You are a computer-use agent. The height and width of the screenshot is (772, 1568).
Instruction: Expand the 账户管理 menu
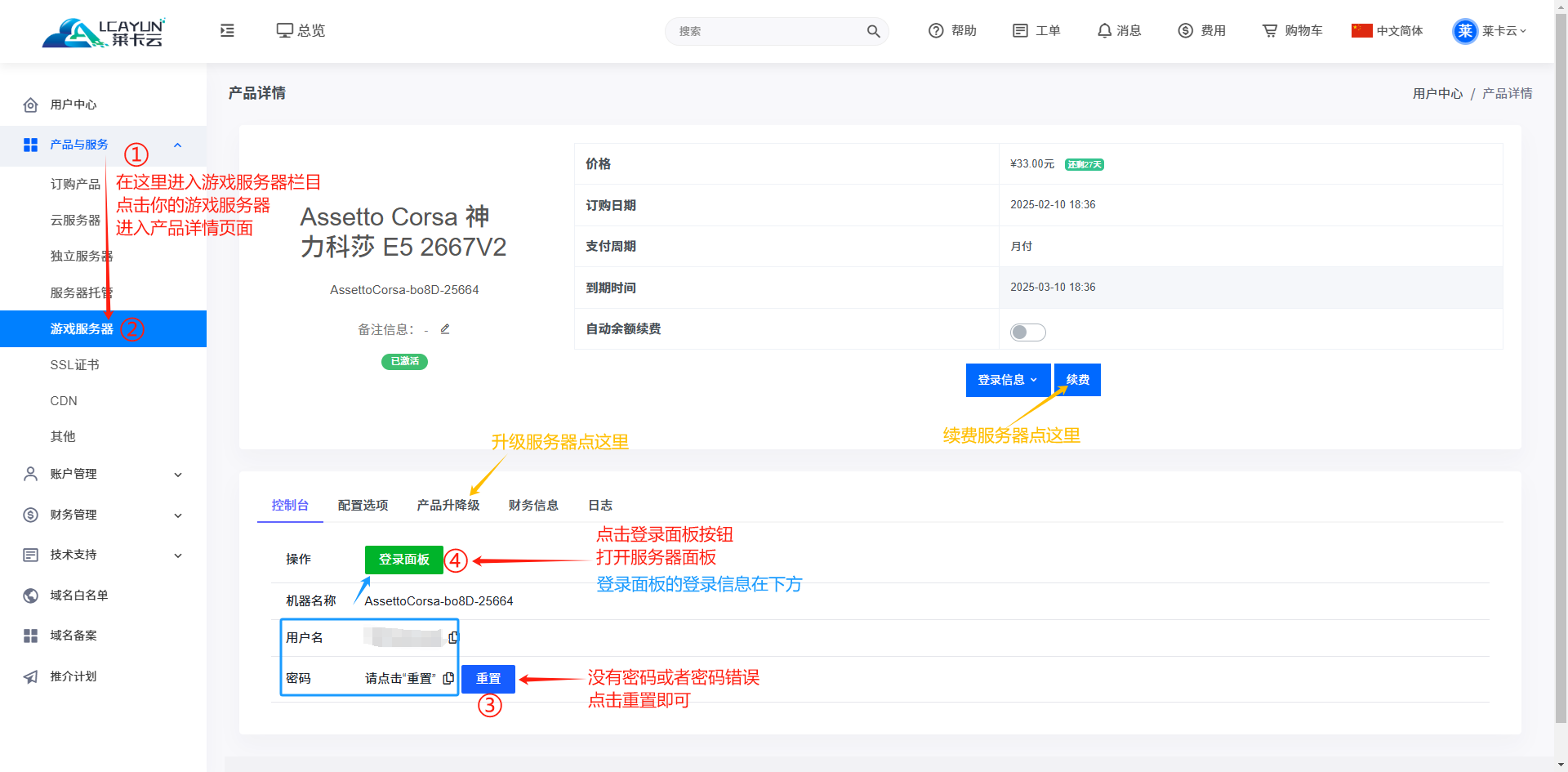(178, 475)
